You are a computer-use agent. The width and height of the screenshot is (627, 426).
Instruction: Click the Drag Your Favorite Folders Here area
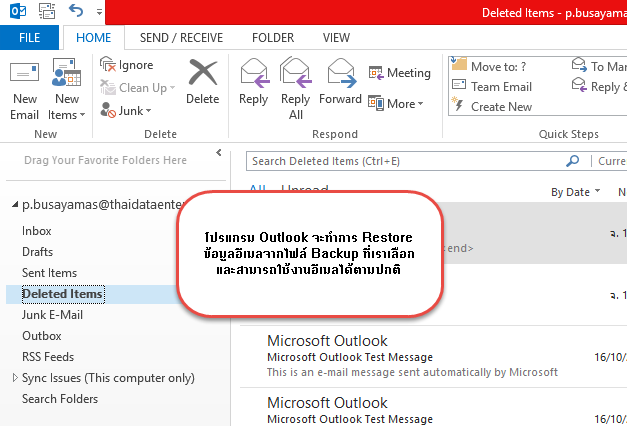pyautogui.click(x=106, y=160)
